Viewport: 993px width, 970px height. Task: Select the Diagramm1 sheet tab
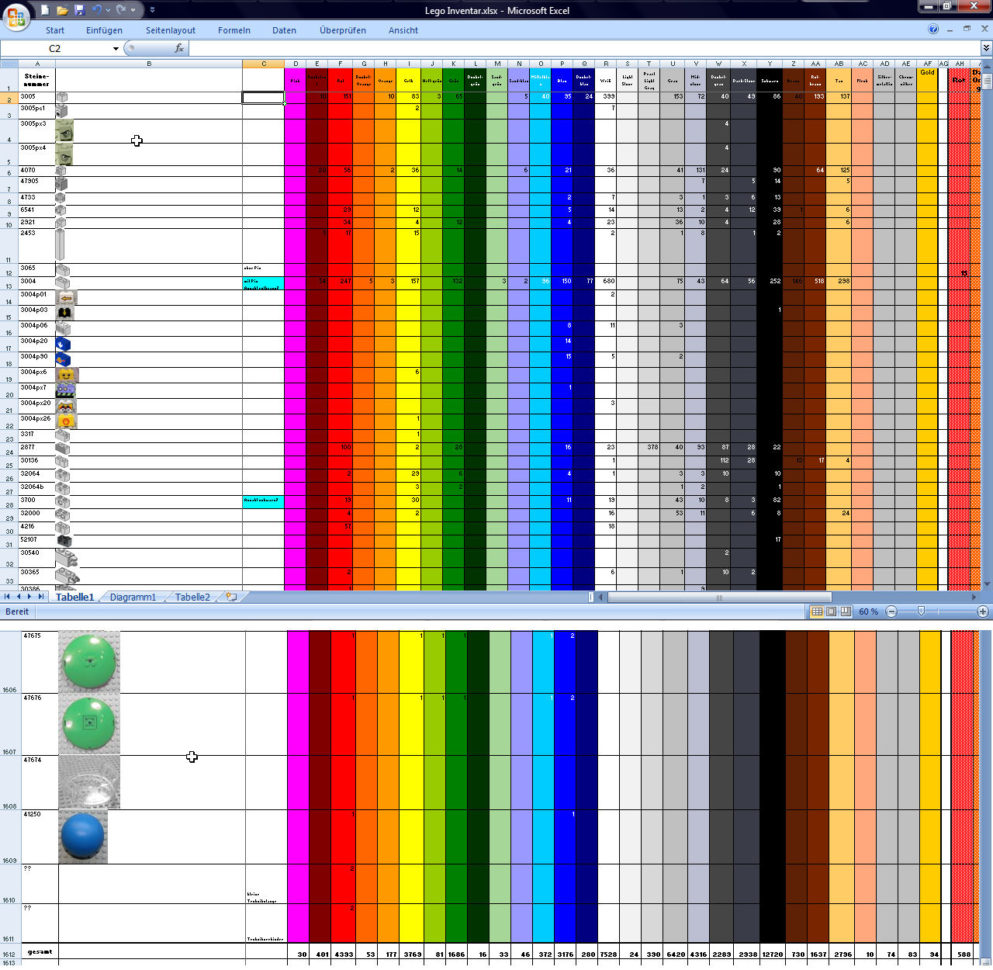point(130,596)
